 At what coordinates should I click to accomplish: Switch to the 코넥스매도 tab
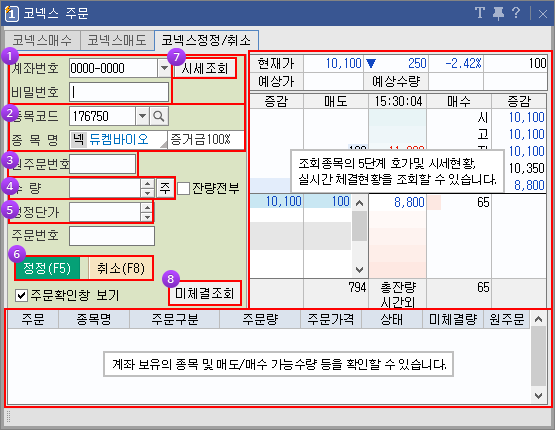pos(117,40)
